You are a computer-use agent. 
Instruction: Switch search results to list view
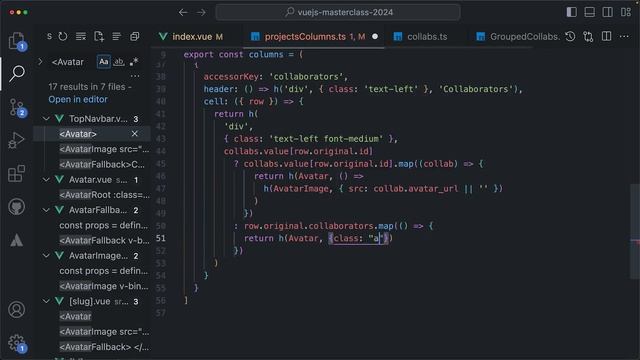coord(116,37)
